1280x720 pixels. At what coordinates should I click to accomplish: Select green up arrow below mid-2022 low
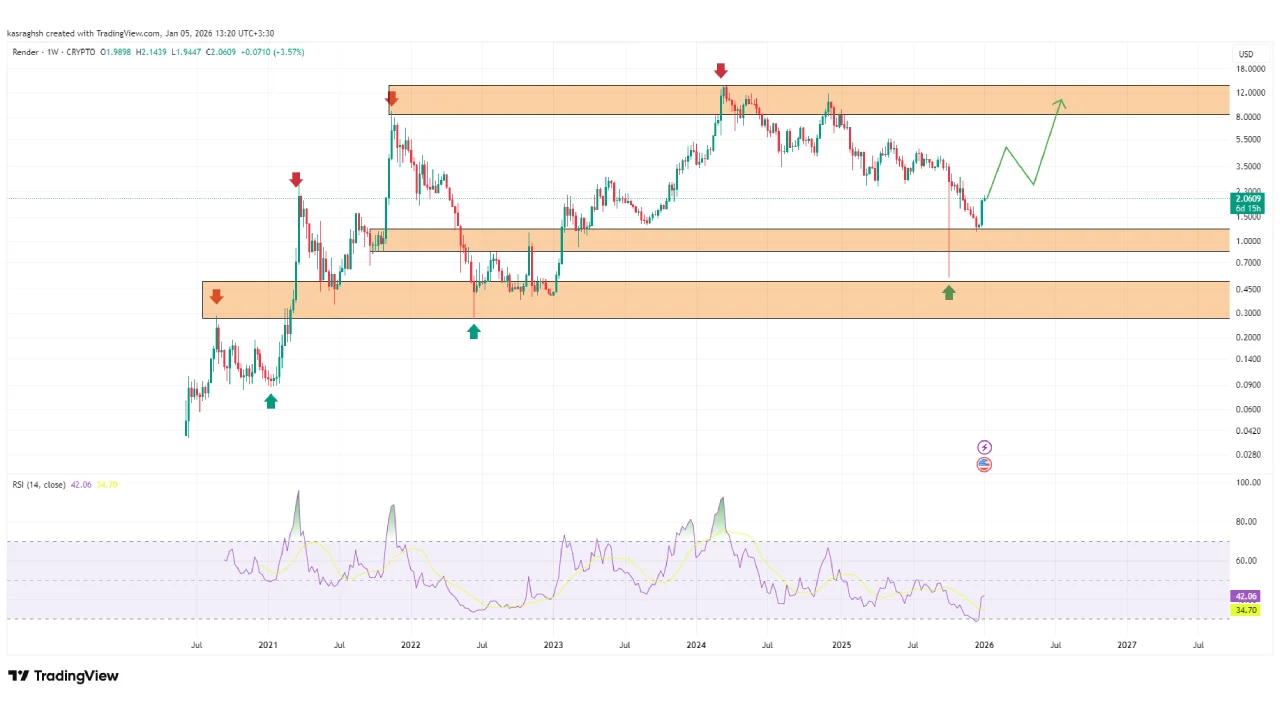(474, 331)
